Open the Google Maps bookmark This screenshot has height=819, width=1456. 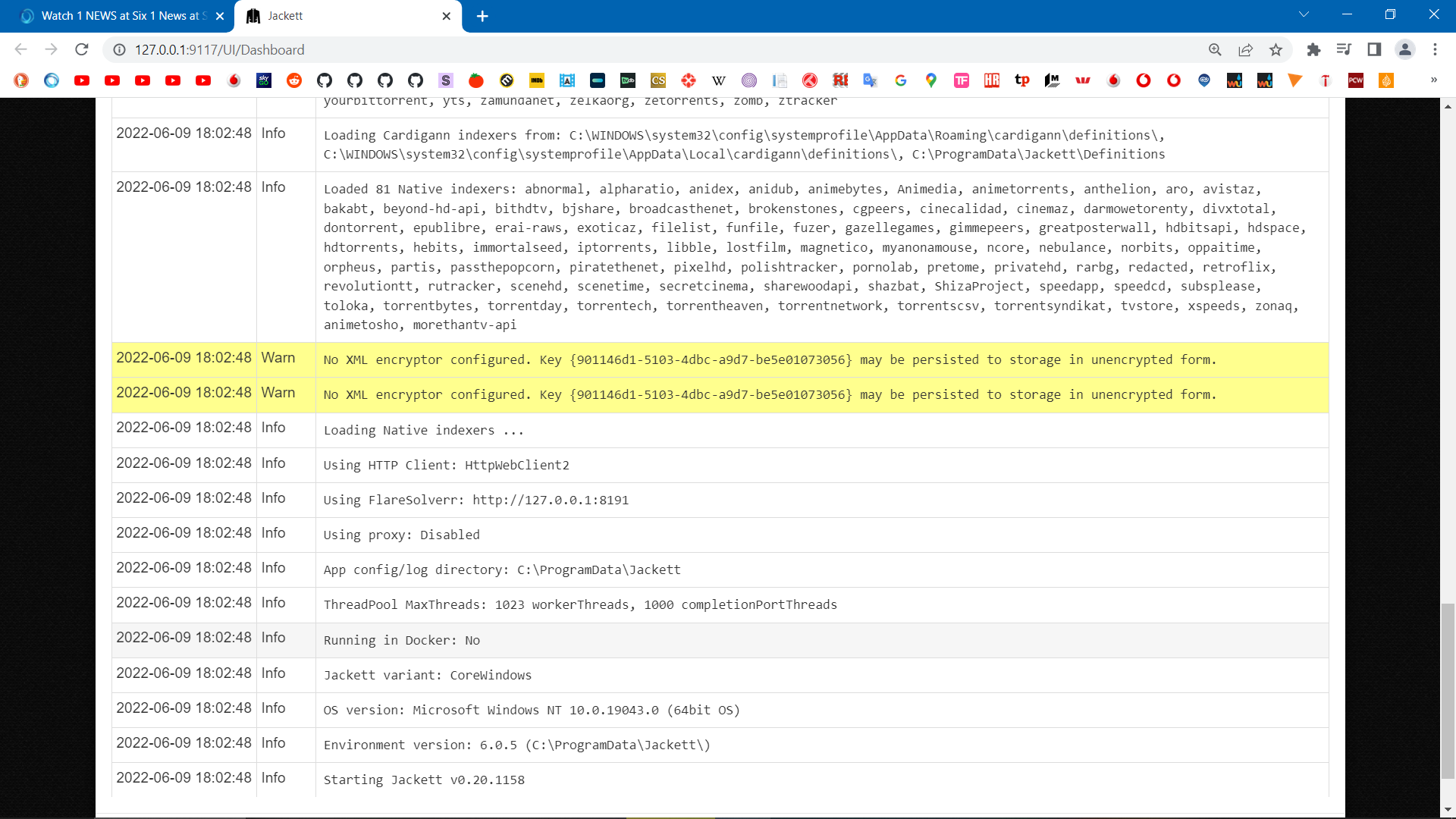(931, 80)
